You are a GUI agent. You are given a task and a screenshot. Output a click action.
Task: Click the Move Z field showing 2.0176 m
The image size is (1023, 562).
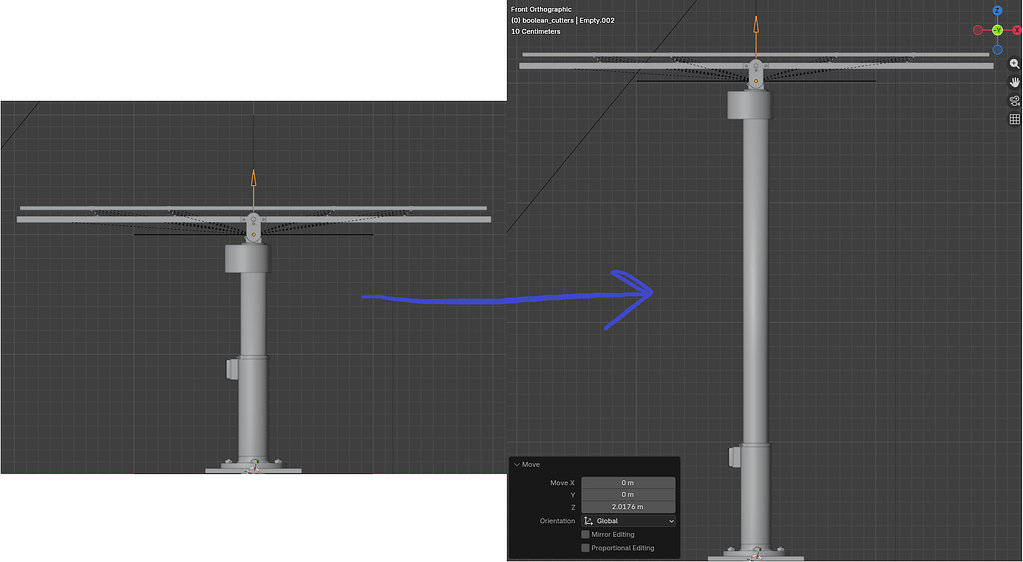(x=628, y=507)
